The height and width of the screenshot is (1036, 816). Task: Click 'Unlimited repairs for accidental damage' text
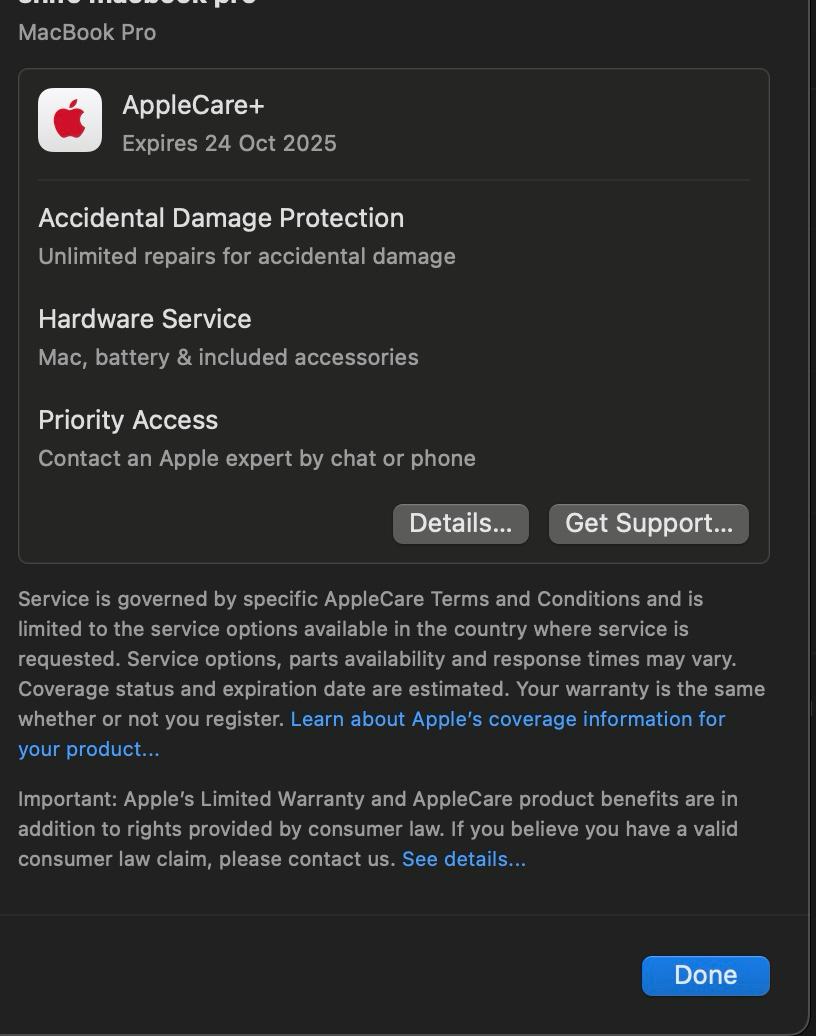point(247,256)
